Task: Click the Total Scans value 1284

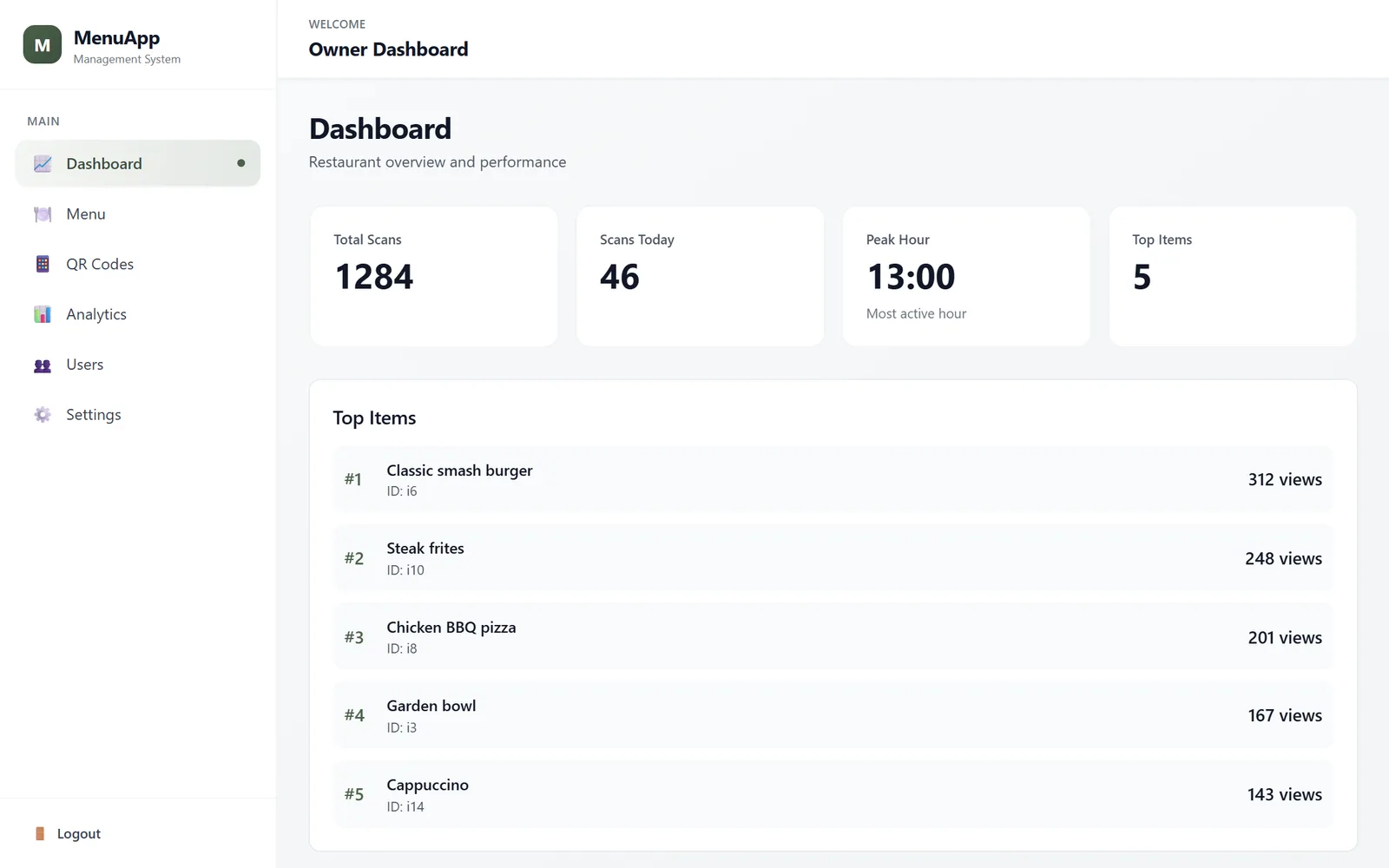Action: 374,277
